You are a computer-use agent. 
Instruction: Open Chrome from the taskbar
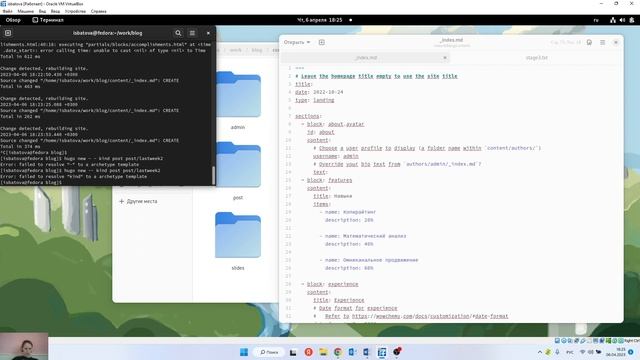[338, 352]
